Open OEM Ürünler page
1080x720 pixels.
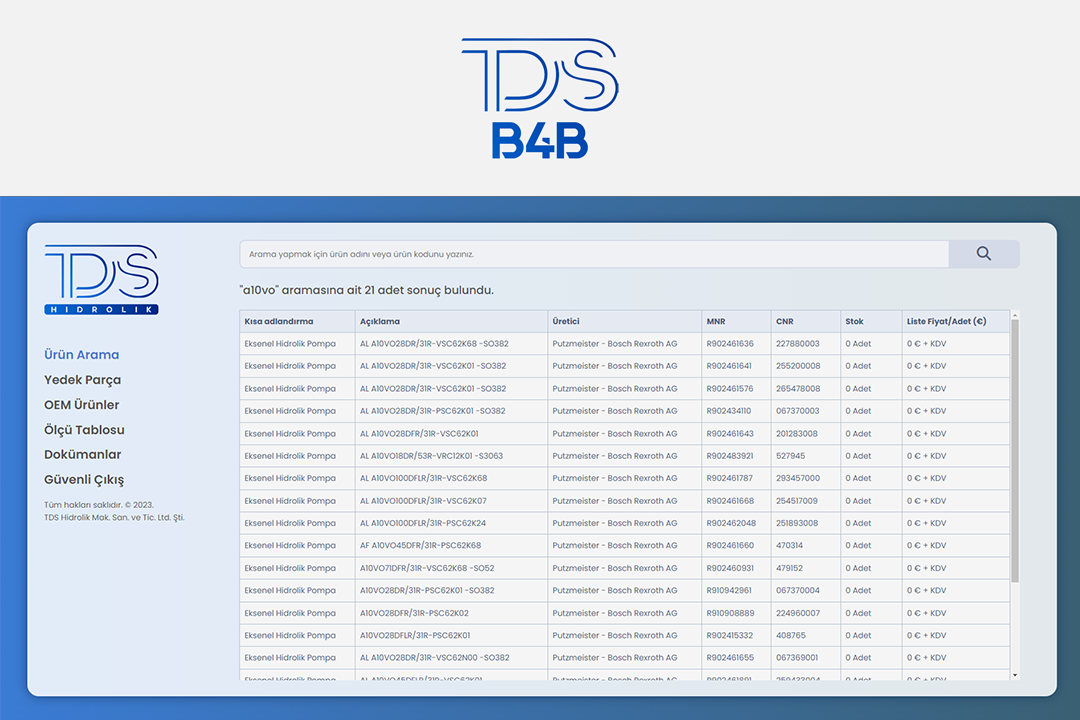(x=81, y=405)
